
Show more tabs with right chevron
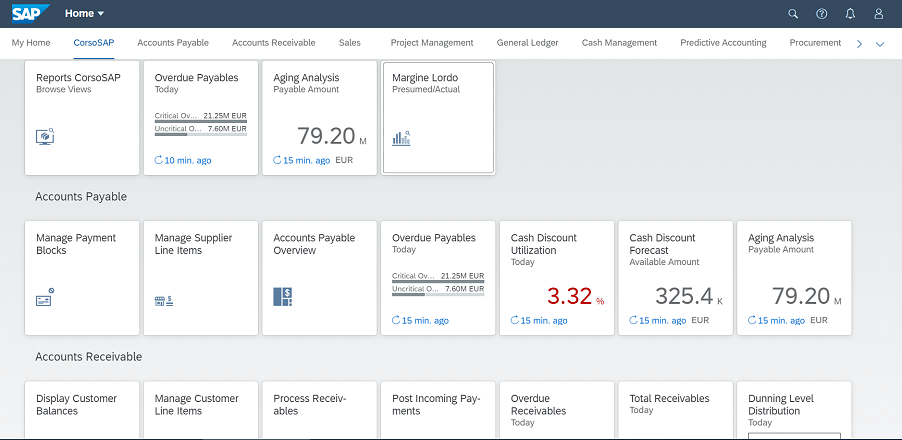tap(859, 44)
